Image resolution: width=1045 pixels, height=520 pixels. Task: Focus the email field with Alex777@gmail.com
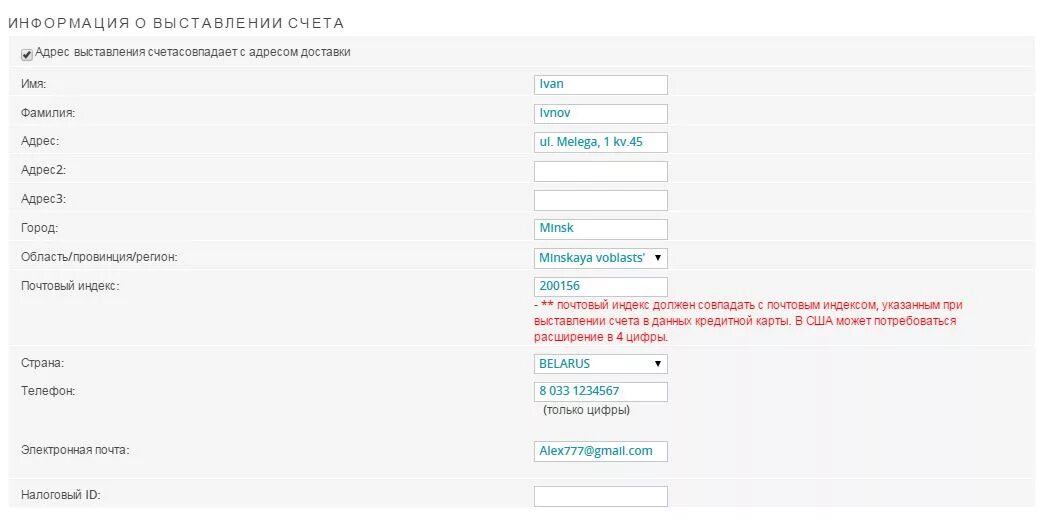coord(600,452)
